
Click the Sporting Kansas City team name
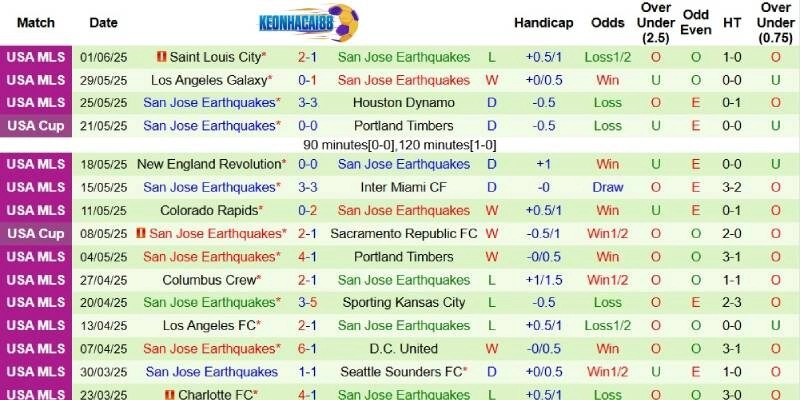[403, 302]
